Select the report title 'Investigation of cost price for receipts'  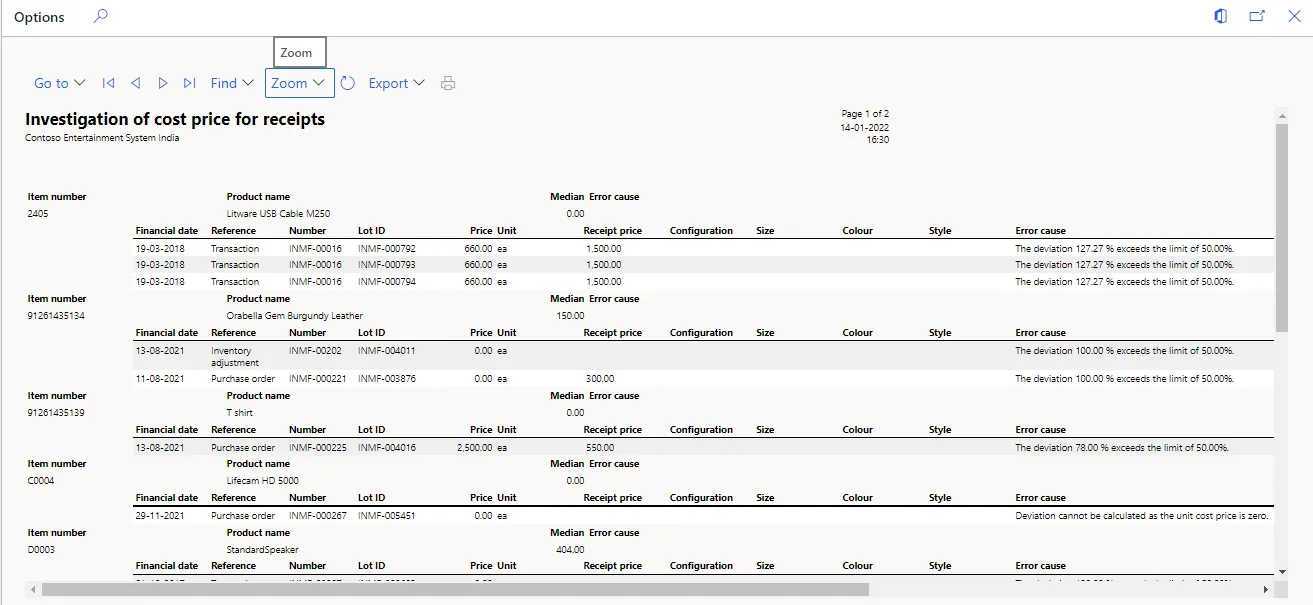(175, 119)
